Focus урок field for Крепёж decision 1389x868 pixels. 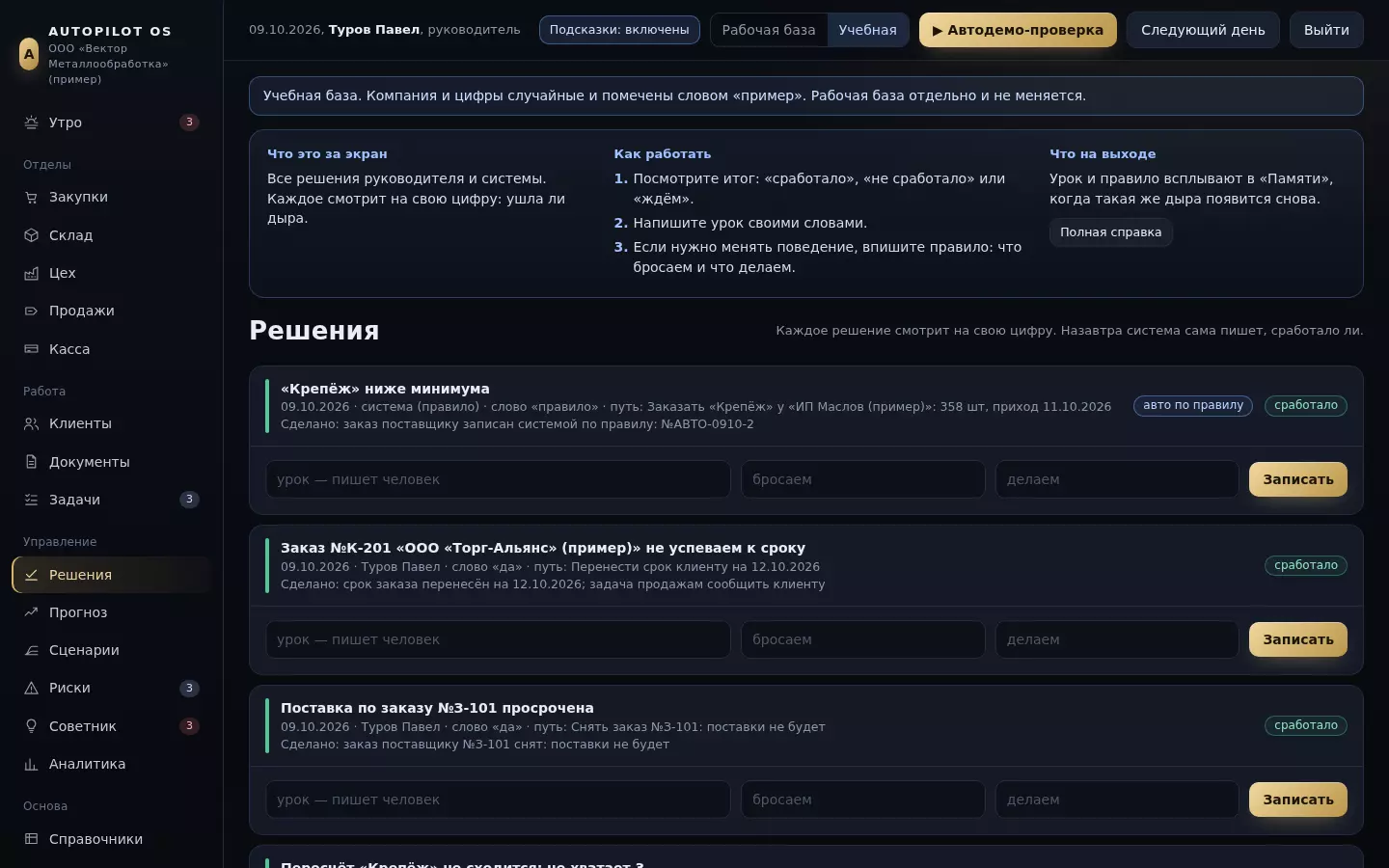pos(498,479)
